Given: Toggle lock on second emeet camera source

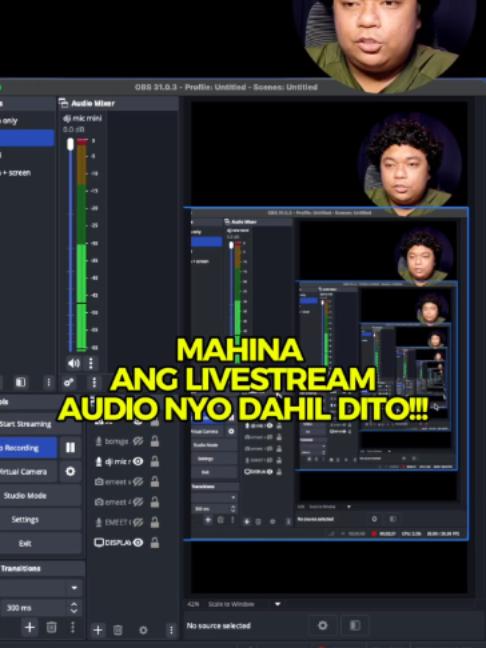Looking at the screenshot, I should click(155, 502).
